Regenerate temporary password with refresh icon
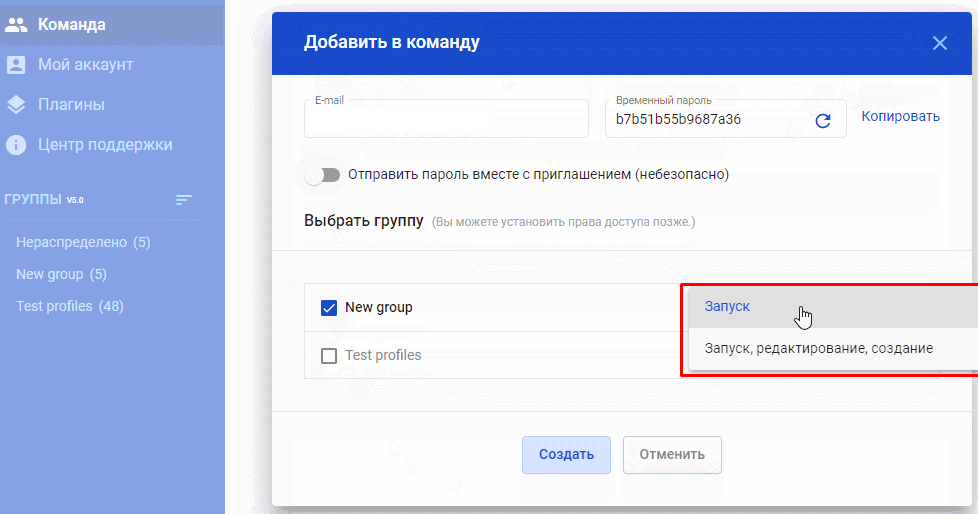 (823, 121)
